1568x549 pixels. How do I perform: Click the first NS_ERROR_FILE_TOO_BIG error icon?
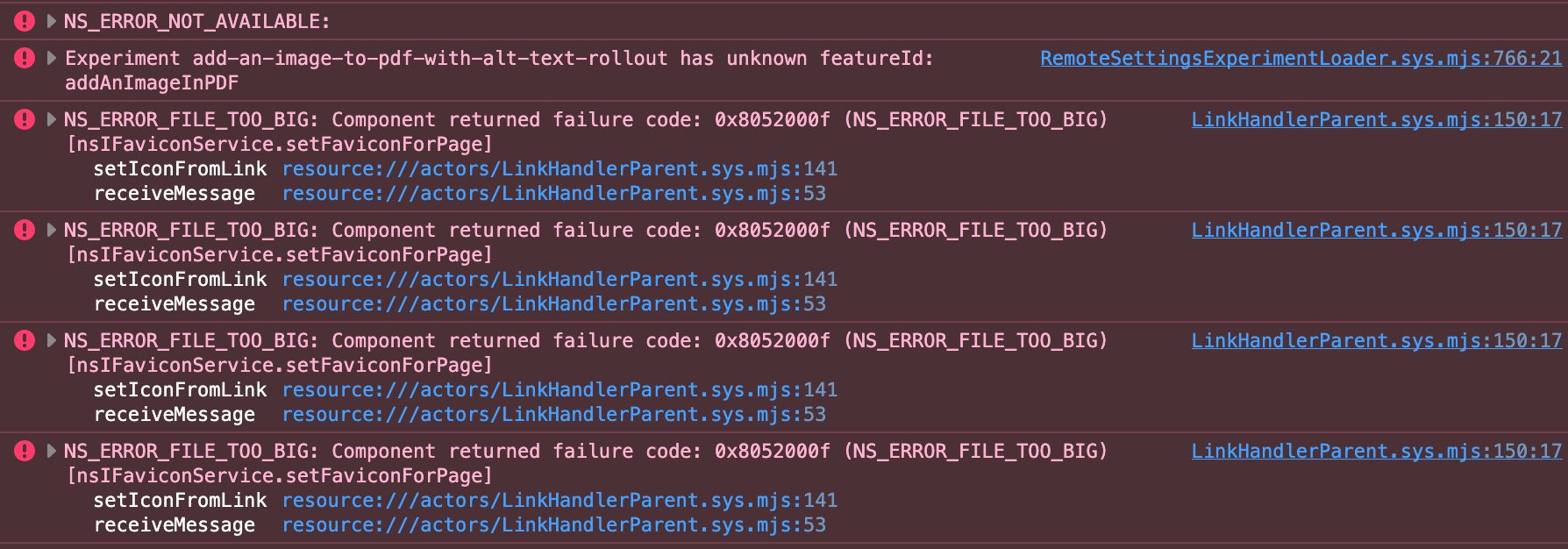25,120
